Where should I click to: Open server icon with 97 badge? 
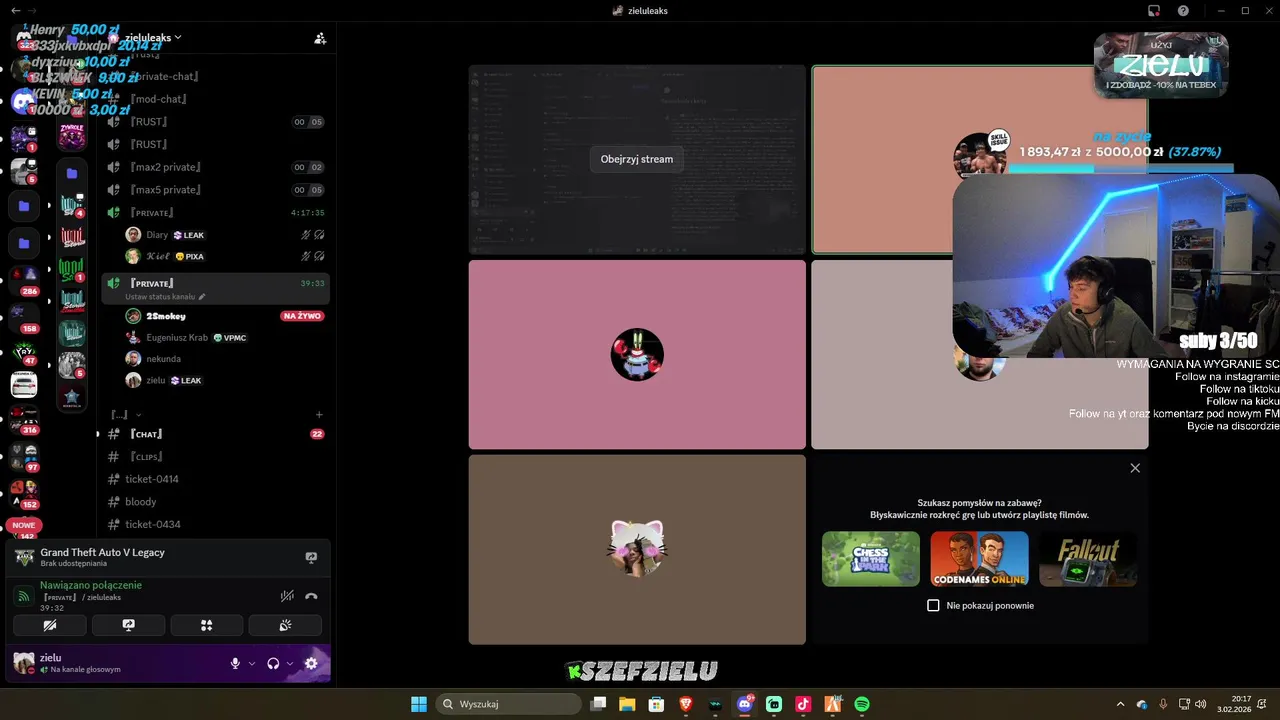[24, 455]
